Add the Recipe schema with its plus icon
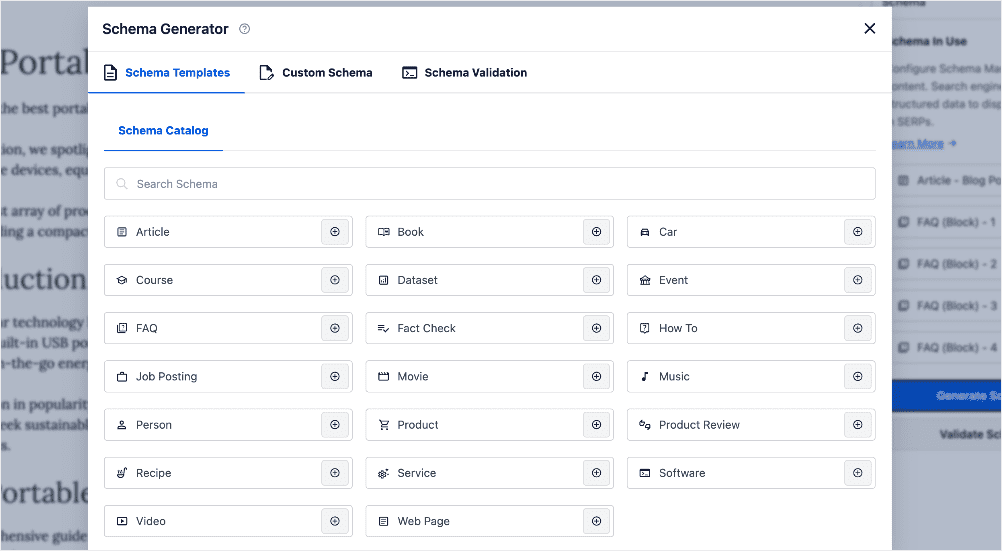 pos(335,473)
